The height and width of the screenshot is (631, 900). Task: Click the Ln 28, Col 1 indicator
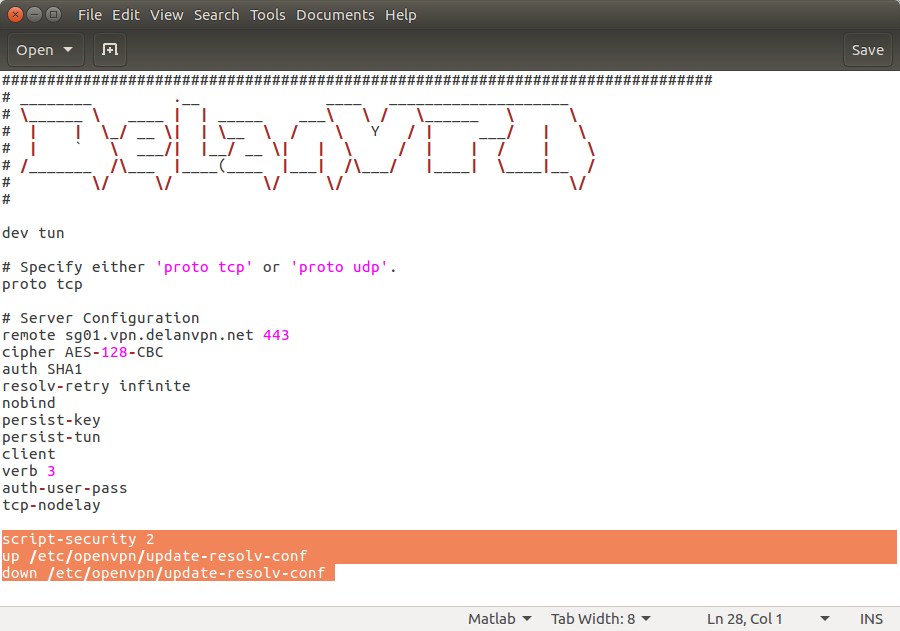[744, 619]
